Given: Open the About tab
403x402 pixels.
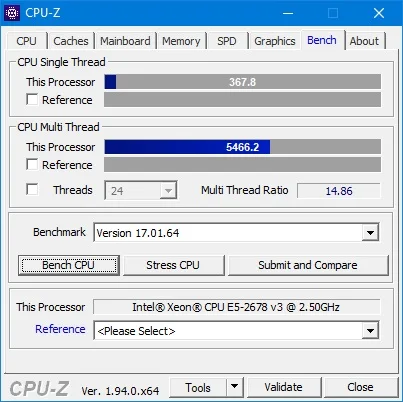Looking at the screenshot, I should coord(364,41).
